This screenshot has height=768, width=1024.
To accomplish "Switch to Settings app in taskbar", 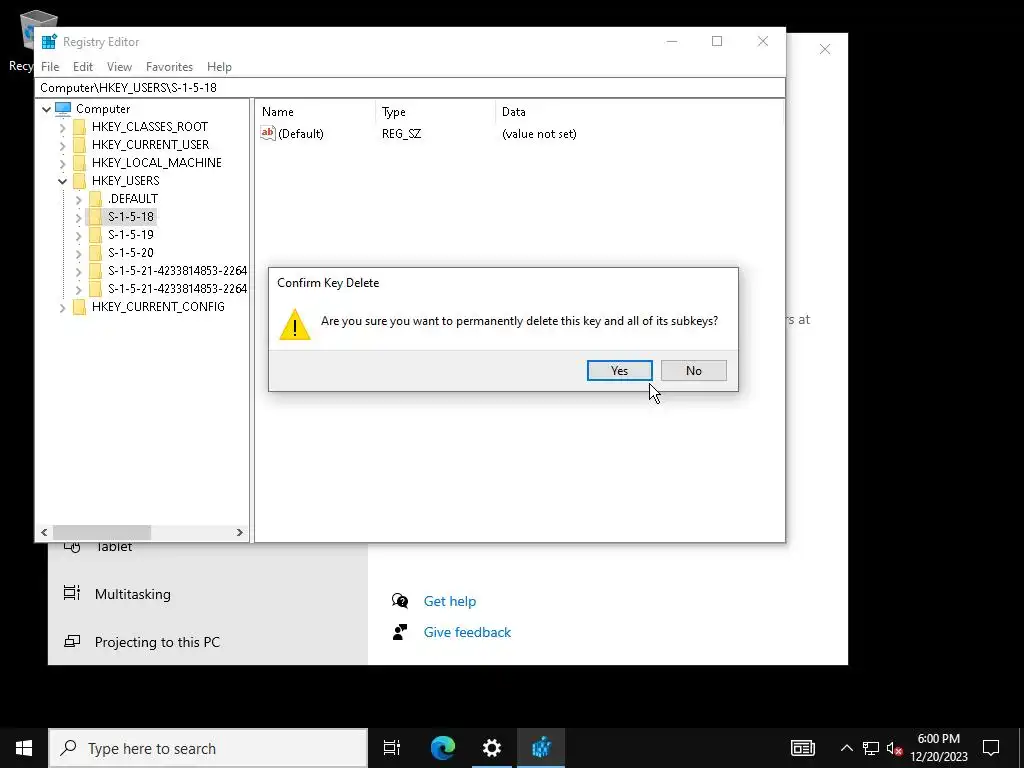I will pos(492,748).
